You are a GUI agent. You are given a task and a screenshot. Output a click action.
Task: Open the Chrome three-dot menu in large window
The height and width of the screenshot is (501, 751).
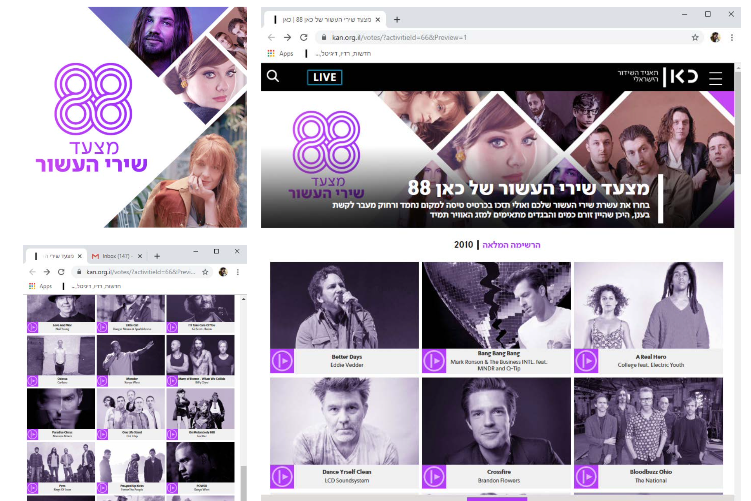(731, 37)
